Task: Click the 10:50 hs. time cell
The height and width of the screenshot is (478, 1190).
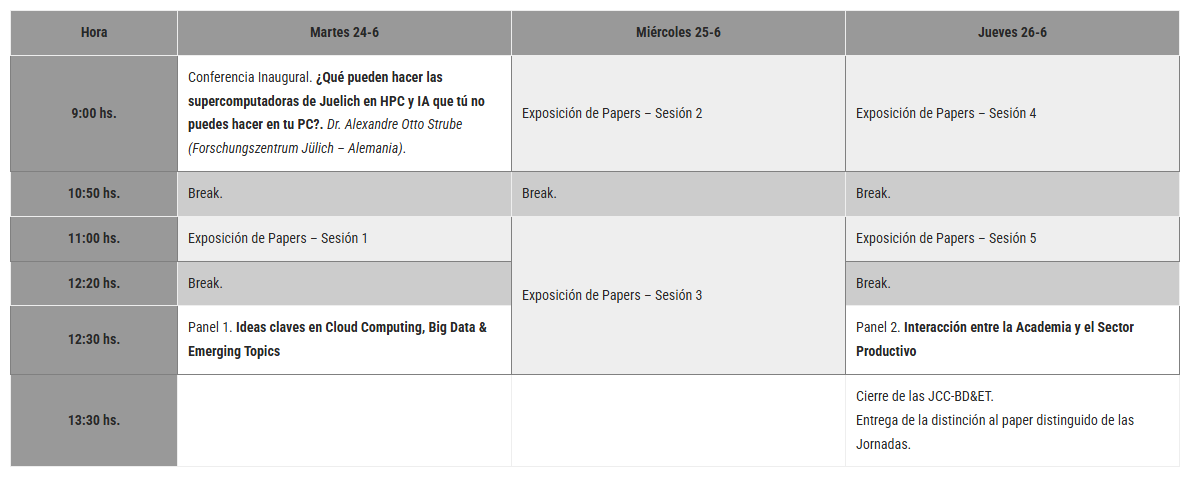Action: 94,193
